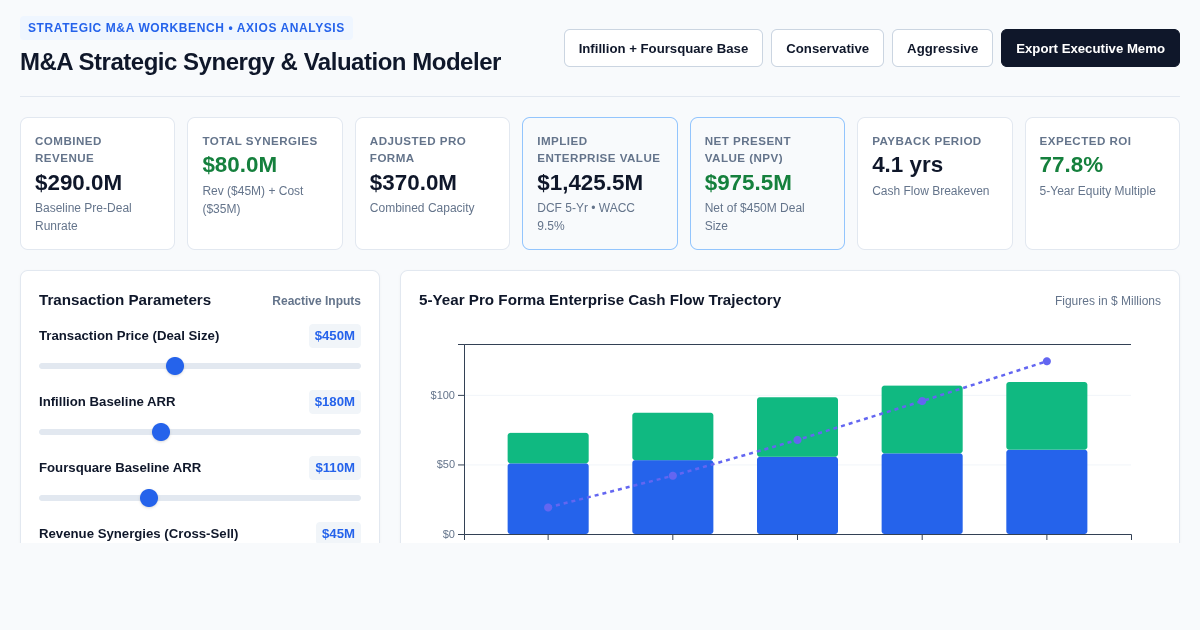The width and height of the screenshot is (1200, 630).
Task: Click the Rev ($45M) + Cost ($35M) caption
Action: 253,200
